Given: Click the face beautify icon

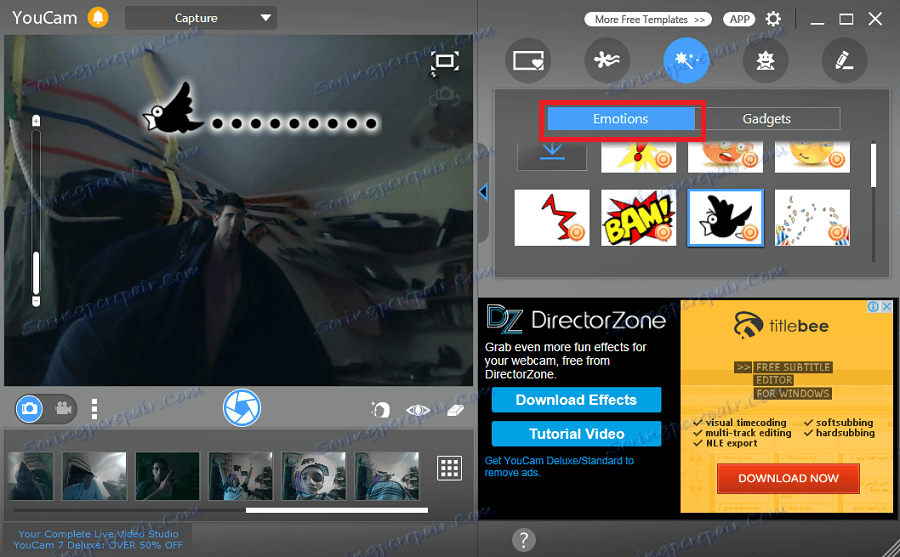Looking at the screenshot, I should point(380,409).
